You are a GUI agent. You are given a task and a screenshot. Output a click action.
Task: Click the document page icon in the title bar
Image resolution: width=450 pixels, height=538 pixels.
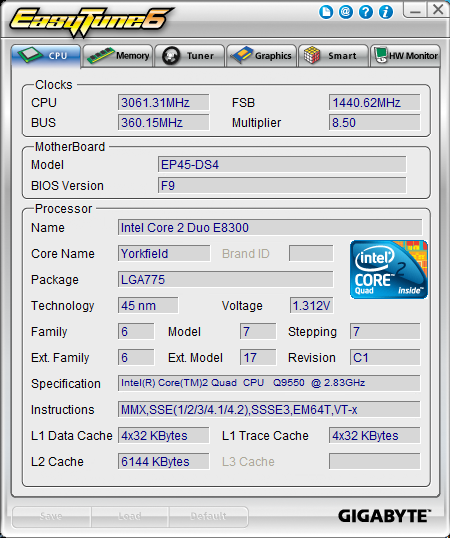click(x=326, y=12)
